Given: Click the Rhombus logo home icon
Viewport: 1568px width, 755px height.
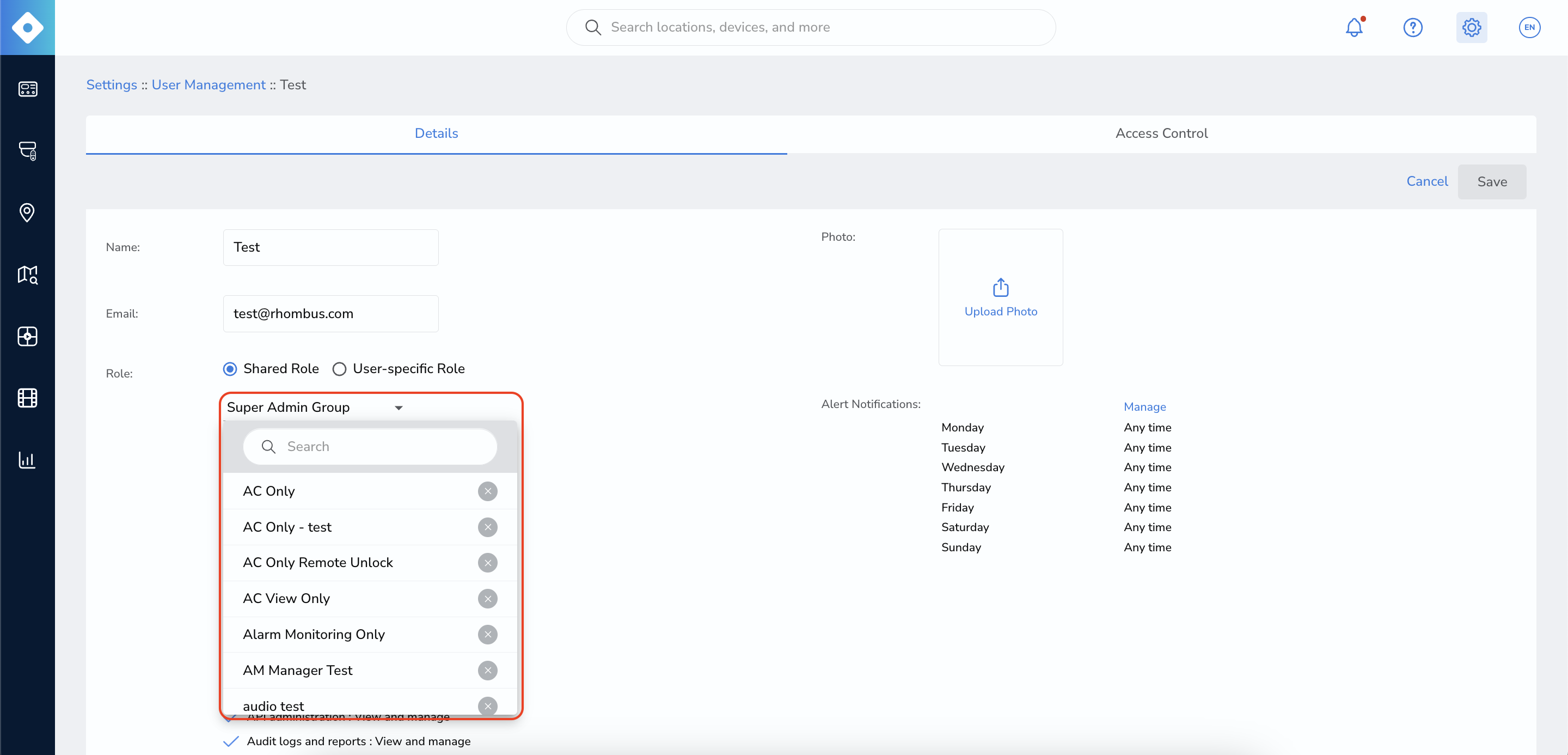Looking at the screenshot, I should click(27, 27).
